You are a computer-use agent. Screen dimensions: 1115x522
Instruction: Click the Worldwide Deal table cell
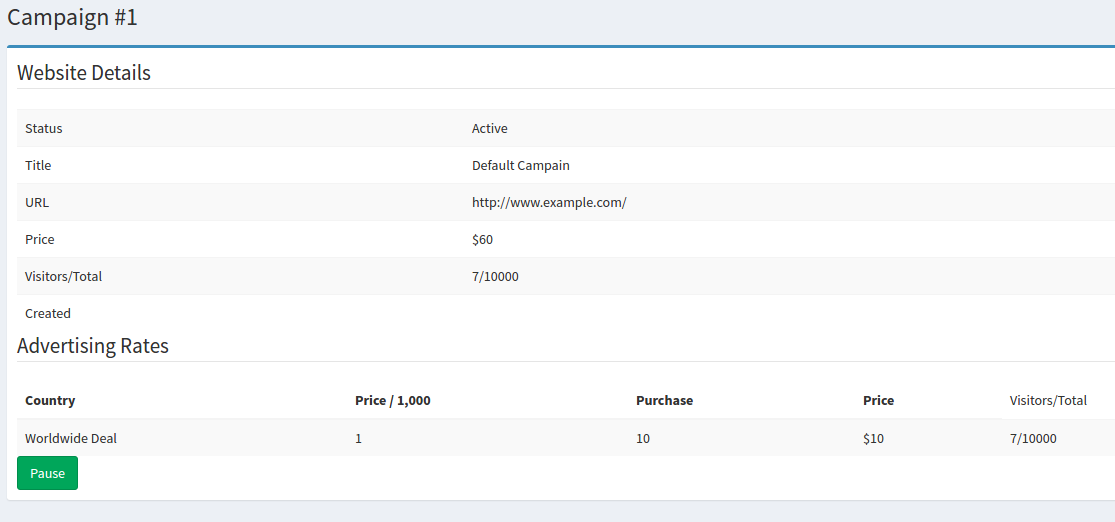(x=71, y=438)
